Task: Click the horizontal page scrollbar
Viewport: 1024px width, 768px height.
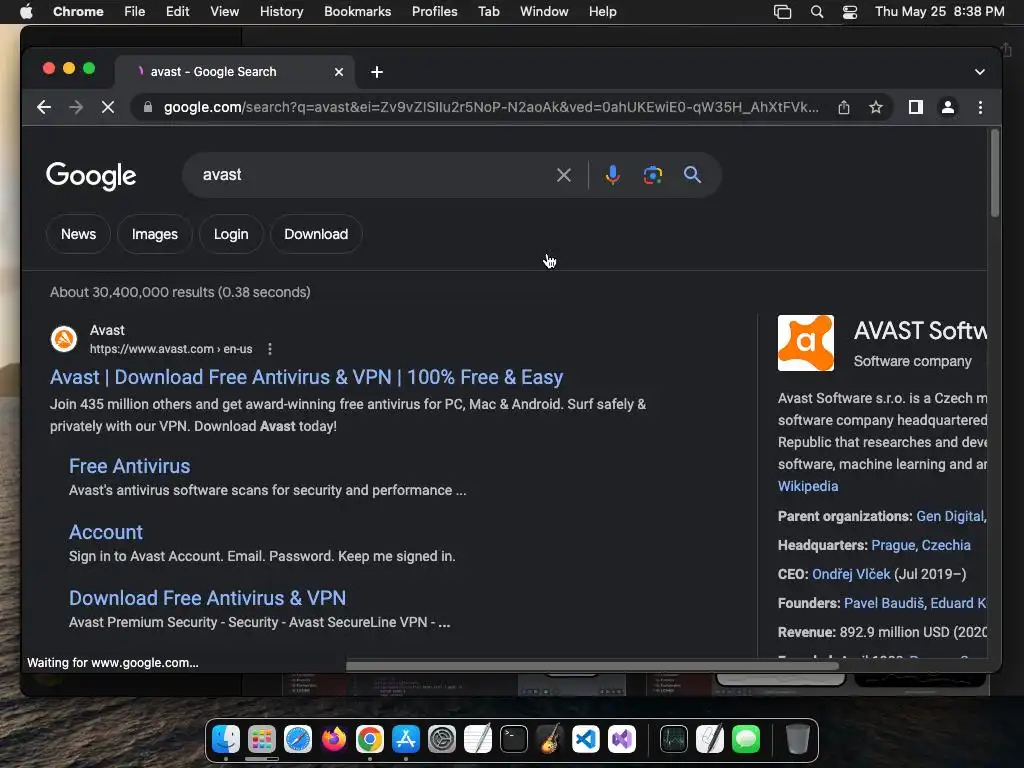Action: [x=592, y=665]
